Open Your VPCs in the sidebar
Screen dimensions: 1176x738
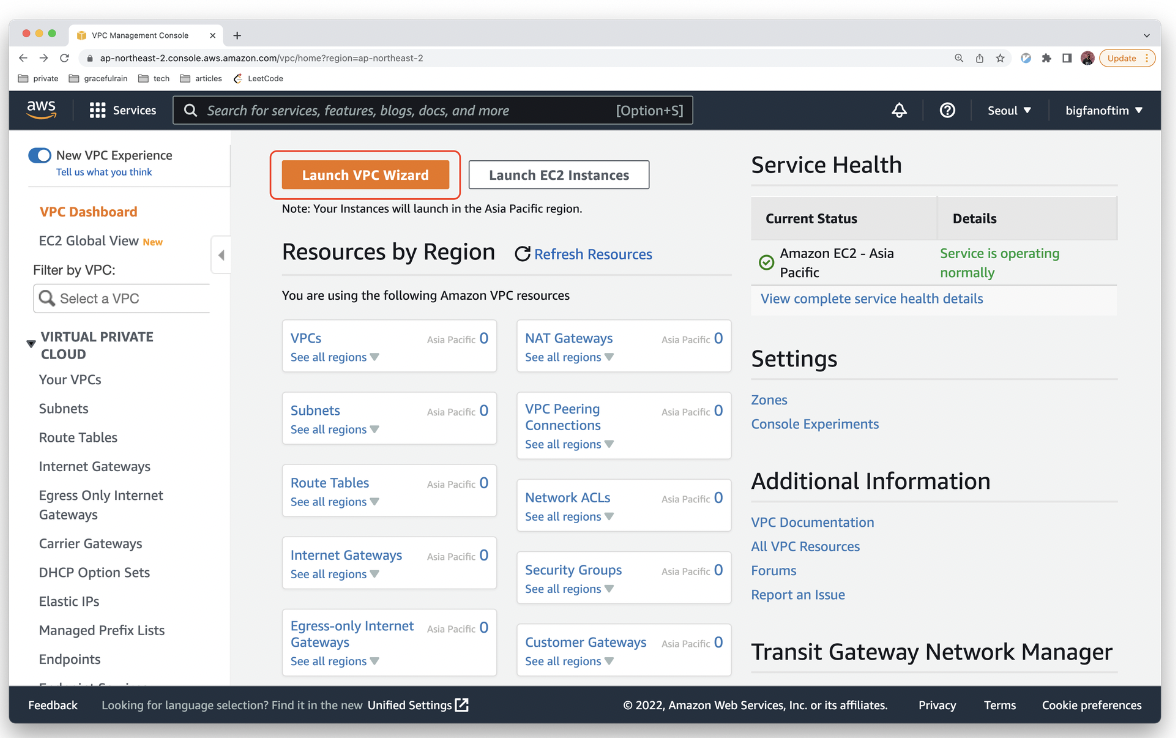(x=70, y=380)
